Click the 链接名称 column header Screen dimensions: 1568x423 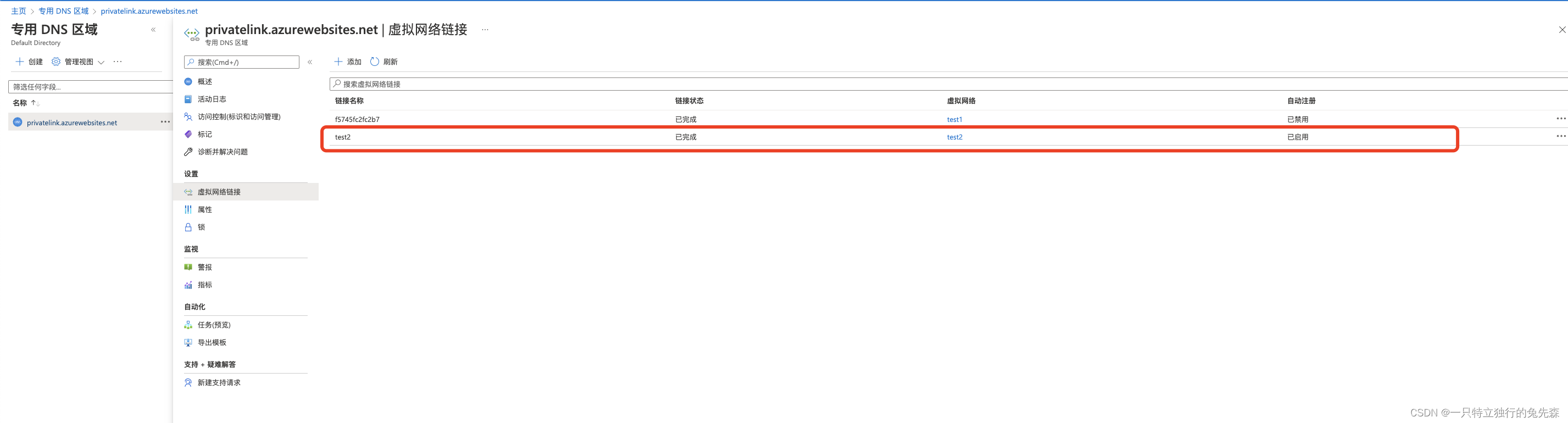[349, 101]
